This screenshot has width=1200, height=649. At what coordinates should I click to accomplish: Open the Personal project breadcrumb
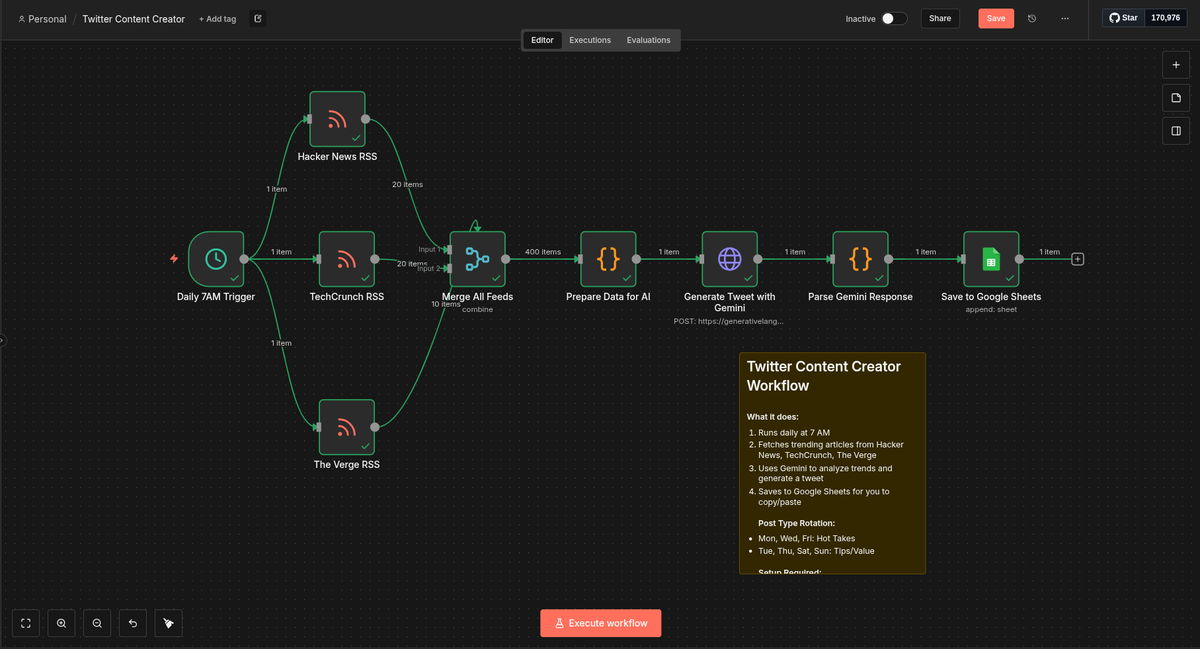click(43, 19)
